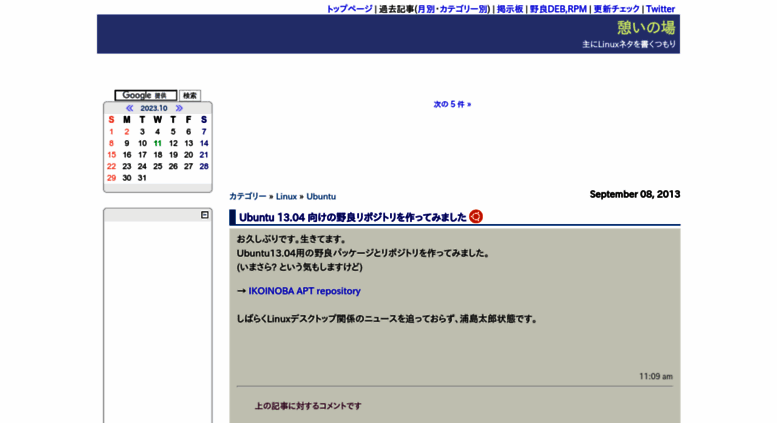Open IKOINOBA APT repository link

[304, 291]
